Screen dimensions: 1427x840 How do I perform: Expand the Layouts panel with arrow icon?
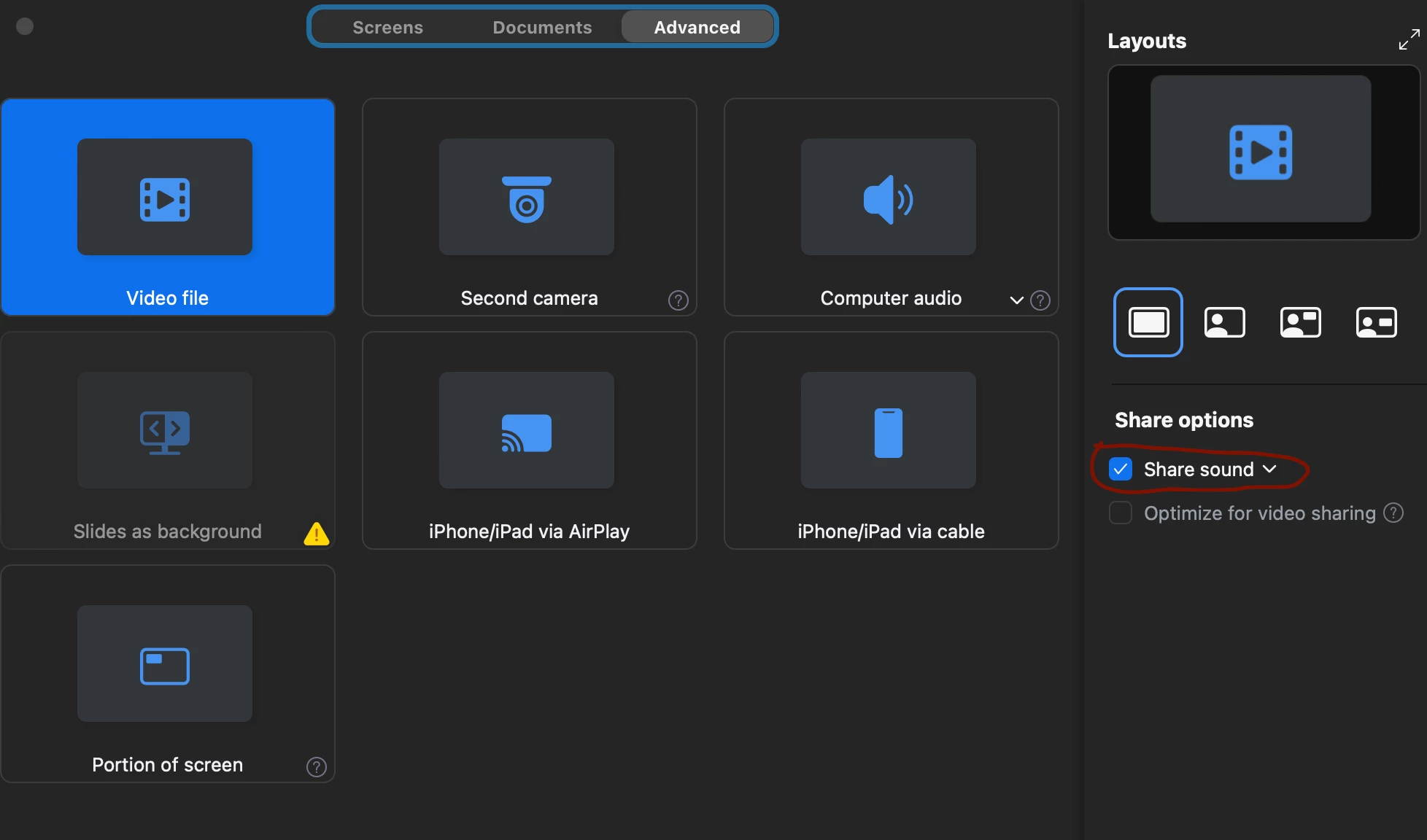pyautogui.click(x=1409, y=40)
